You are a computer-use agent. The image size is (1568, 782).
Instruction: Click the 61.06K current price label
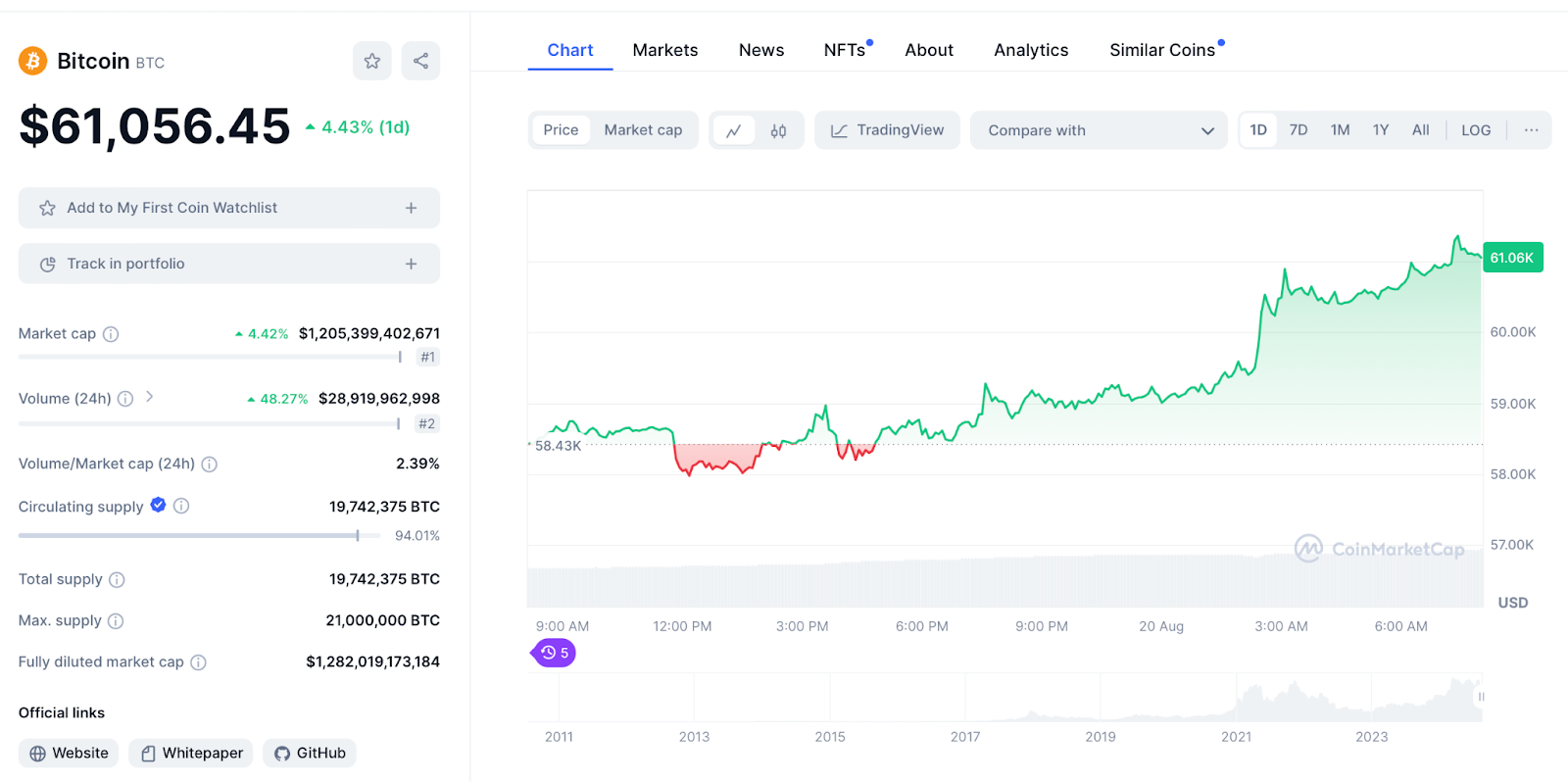[x=1512, y=258]
